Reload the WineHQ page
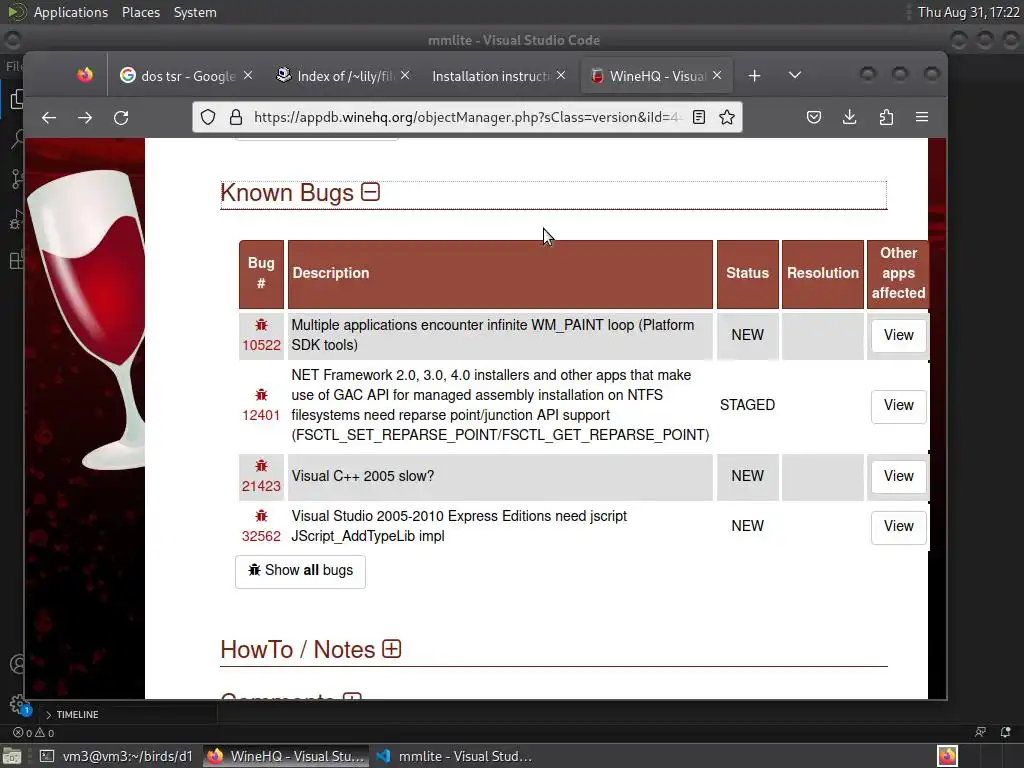Screen dimensions: 1024x768 [x=121, y=118]
